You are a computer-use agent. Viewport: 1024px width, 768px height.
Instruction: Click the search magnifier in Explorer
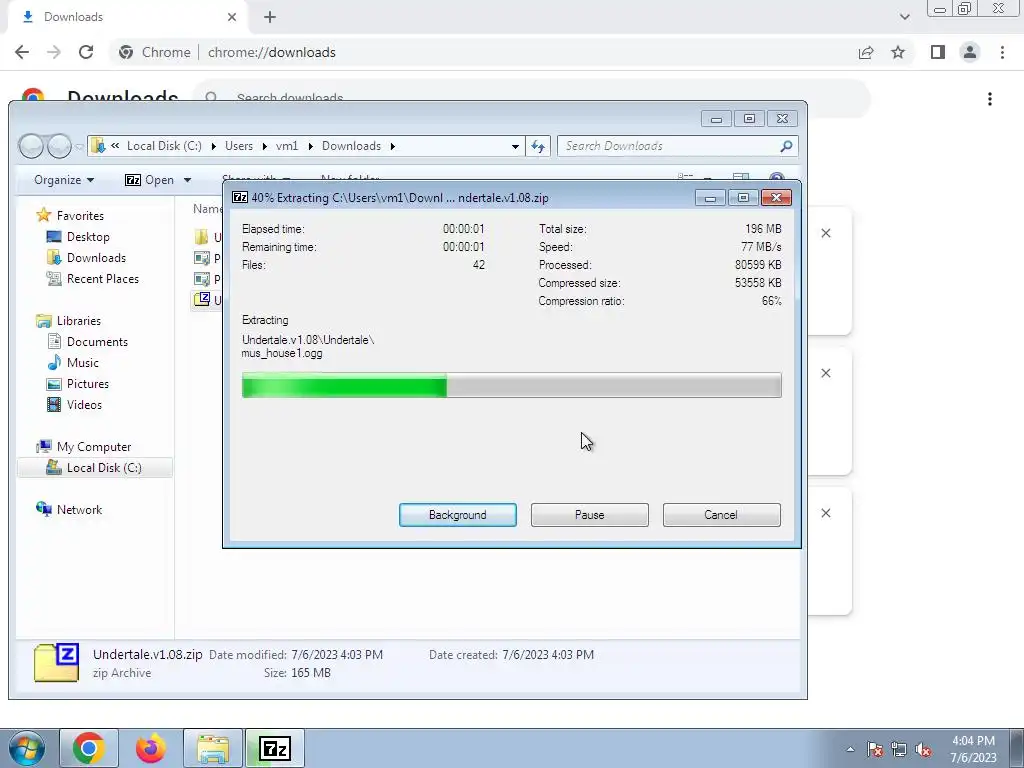[x=786, y=146]
